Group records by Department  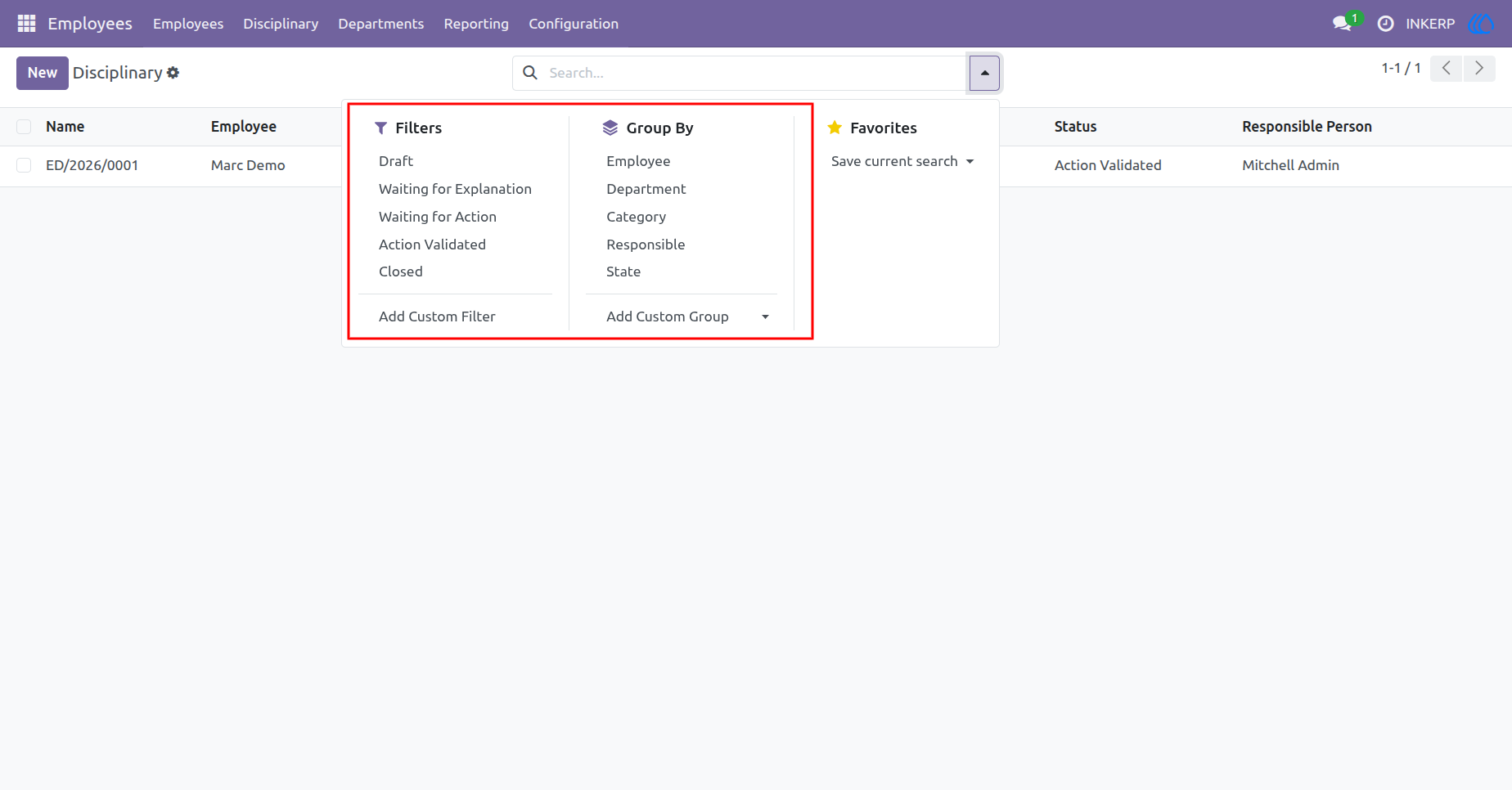tap(646, 189)
